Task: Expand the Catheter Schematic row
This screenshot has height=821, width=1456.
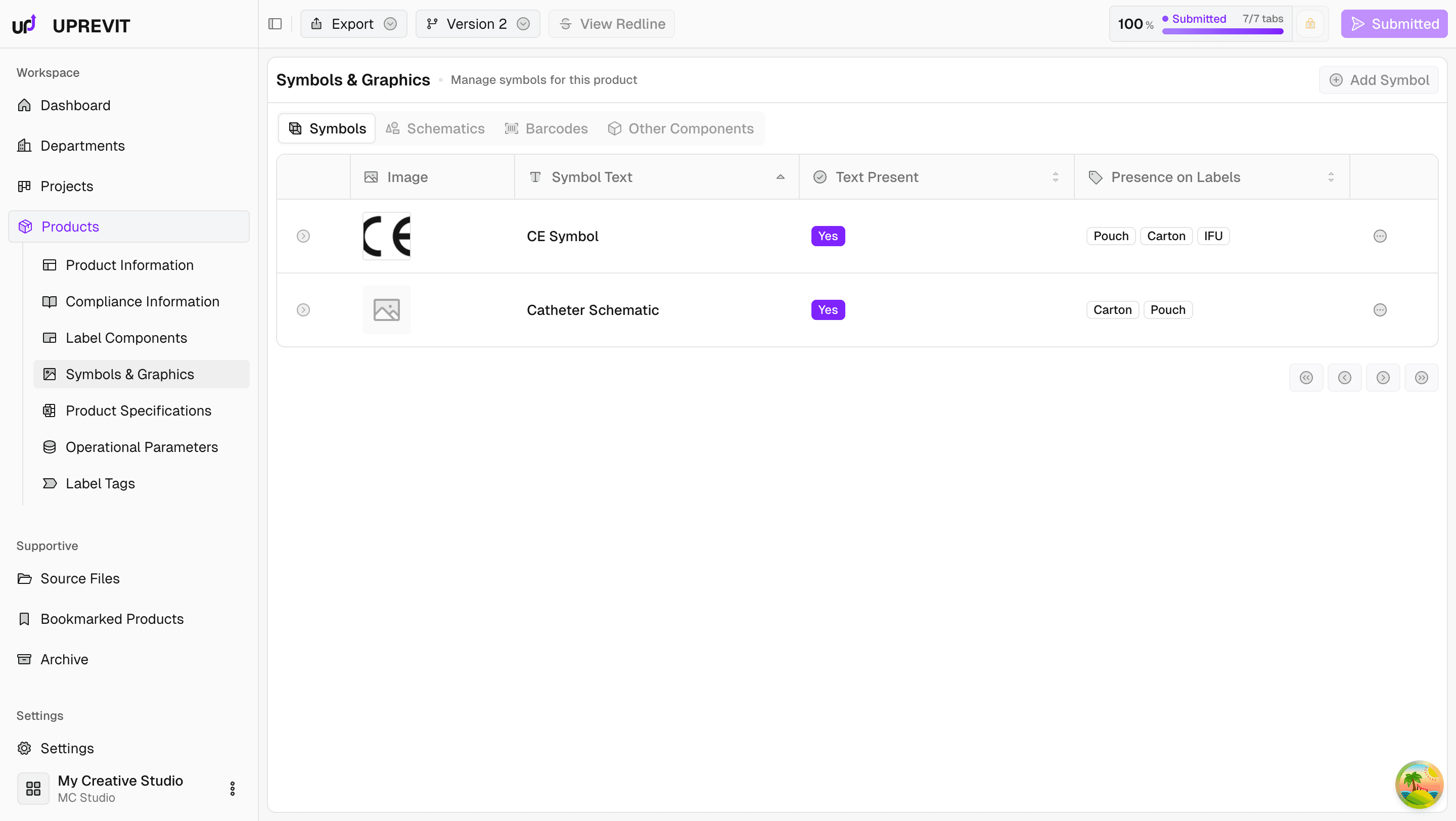Action: 303,309
